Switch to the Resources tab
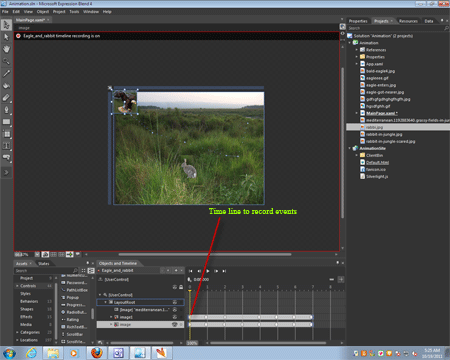The height and width of the screenshot is (360, 450). click(x=408, y=21)
